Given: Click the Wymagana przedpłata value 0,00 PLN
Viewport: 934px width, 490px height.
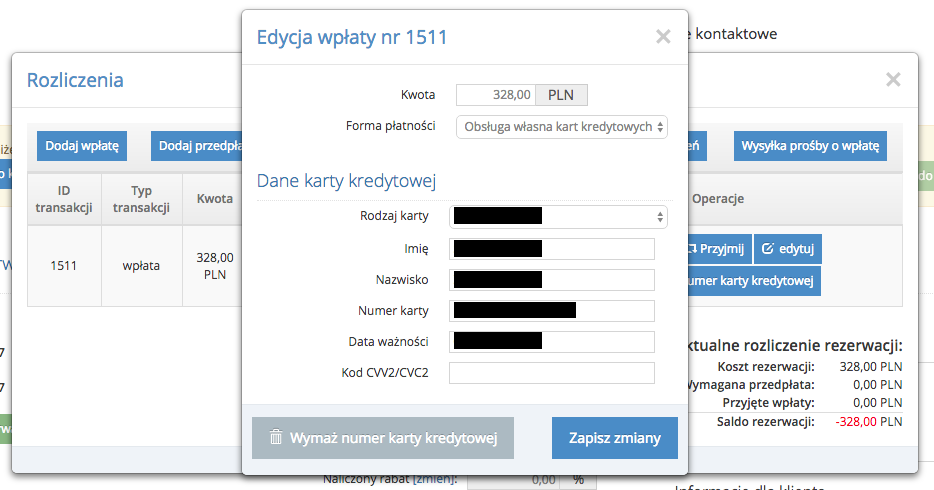Looking at the screenshot, I should tap(877, 385).
